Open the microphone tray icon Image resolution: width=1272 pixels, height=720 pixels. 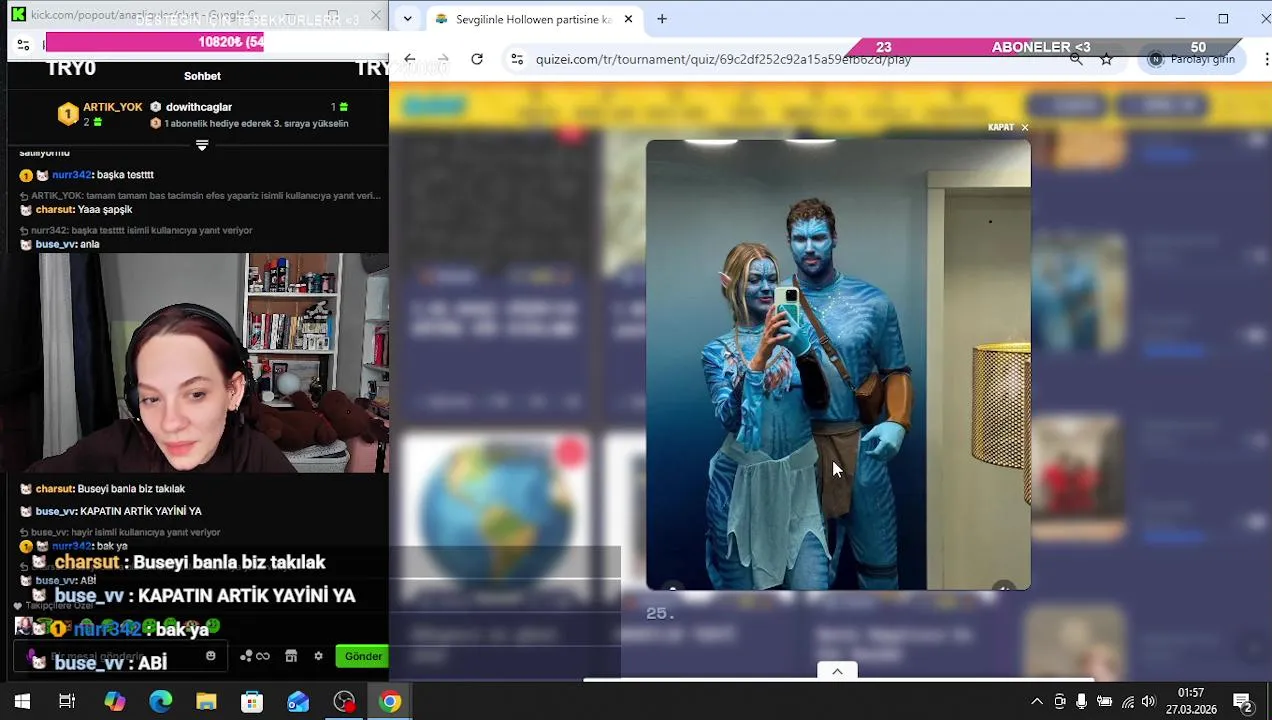click(1081, 702)
